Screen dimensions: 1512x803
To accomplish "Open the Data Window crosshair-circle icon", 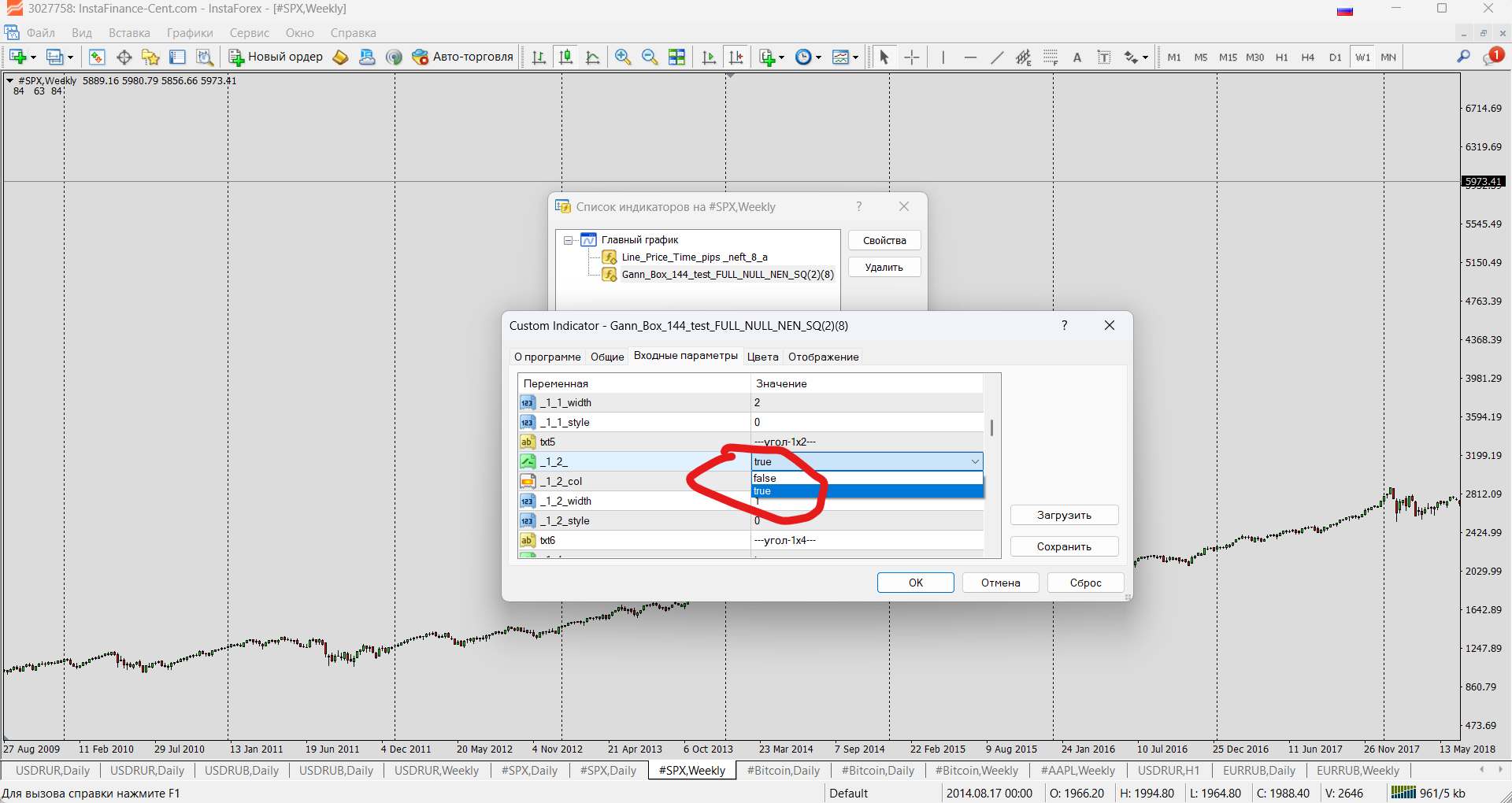I will coord(124,57).
